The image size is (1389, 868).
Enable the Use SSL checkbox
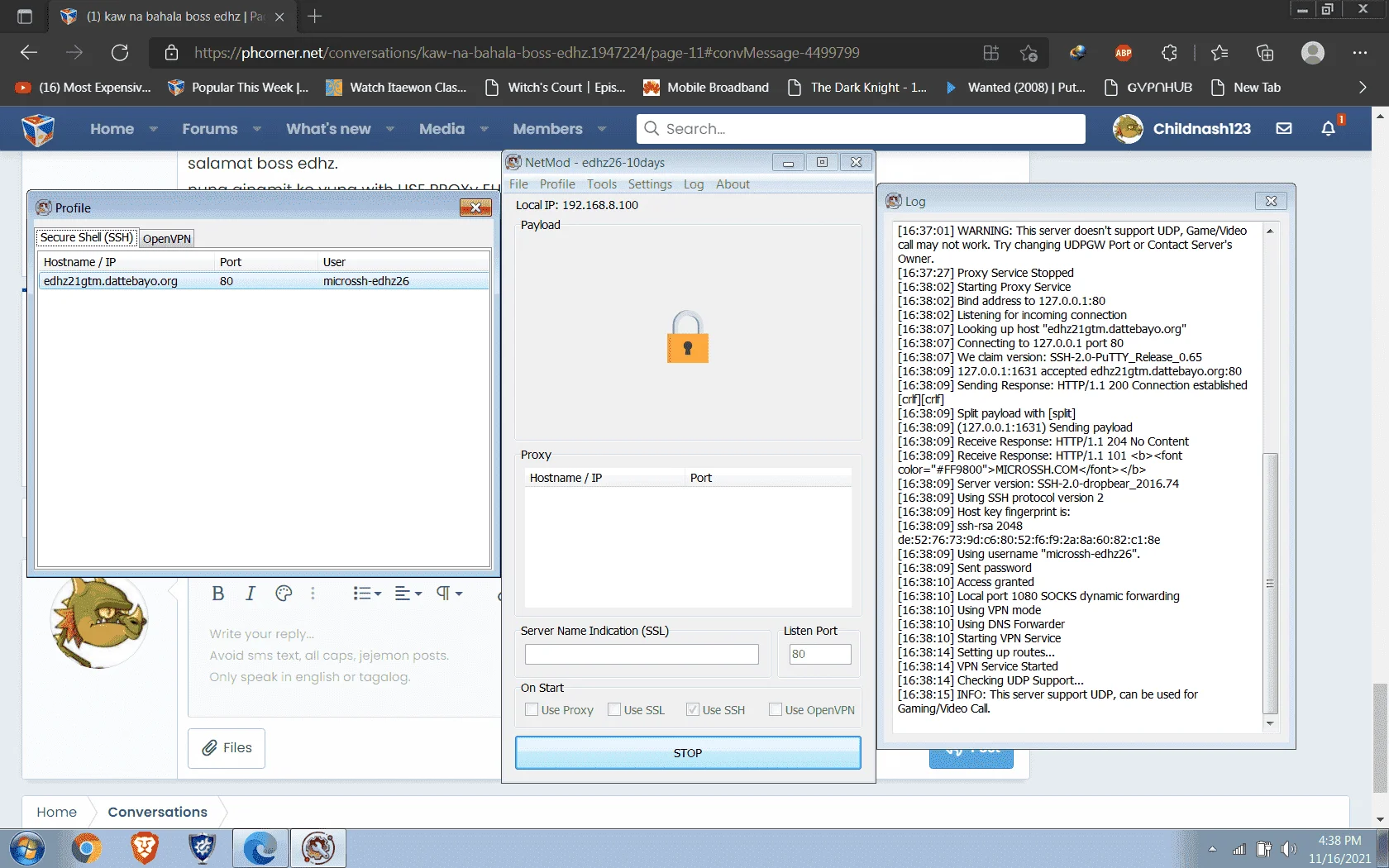(614, 709)
